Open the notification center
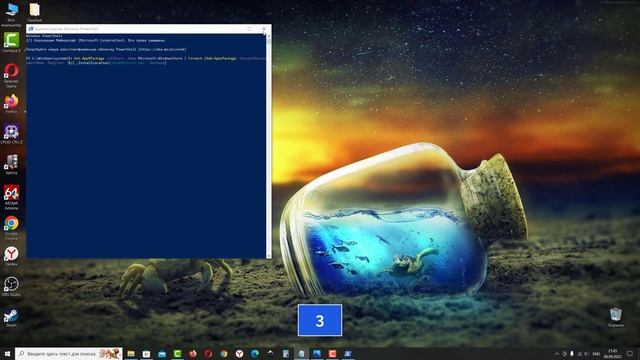 [x=630, y=353]
